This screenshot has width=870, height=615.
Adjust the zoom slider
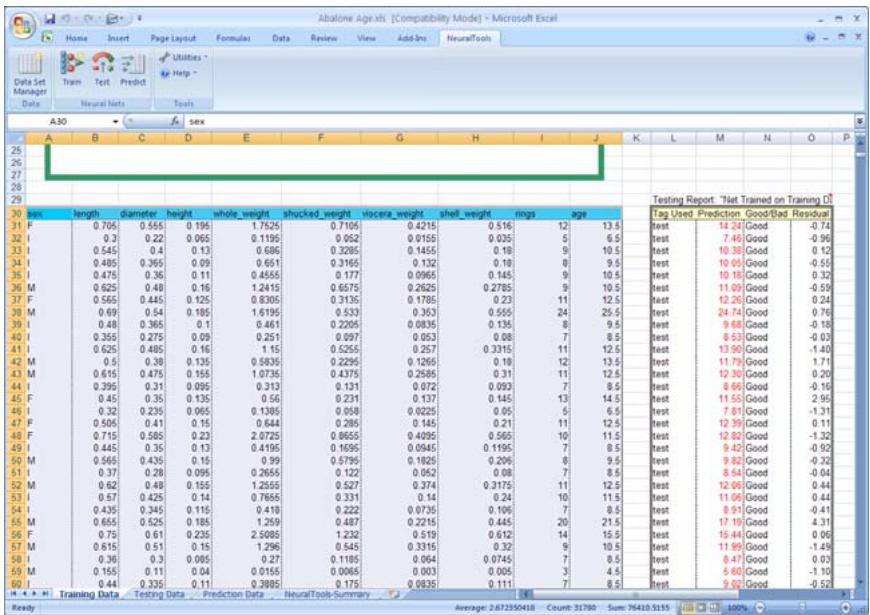point(800,605)
